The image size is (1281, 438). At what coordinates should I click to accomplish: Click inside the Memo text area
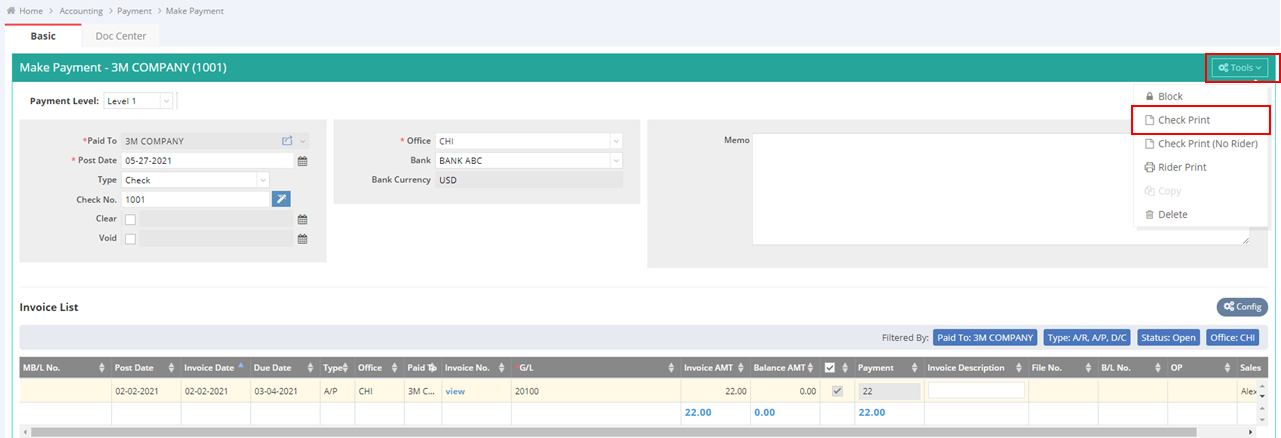click(1000, 190)
